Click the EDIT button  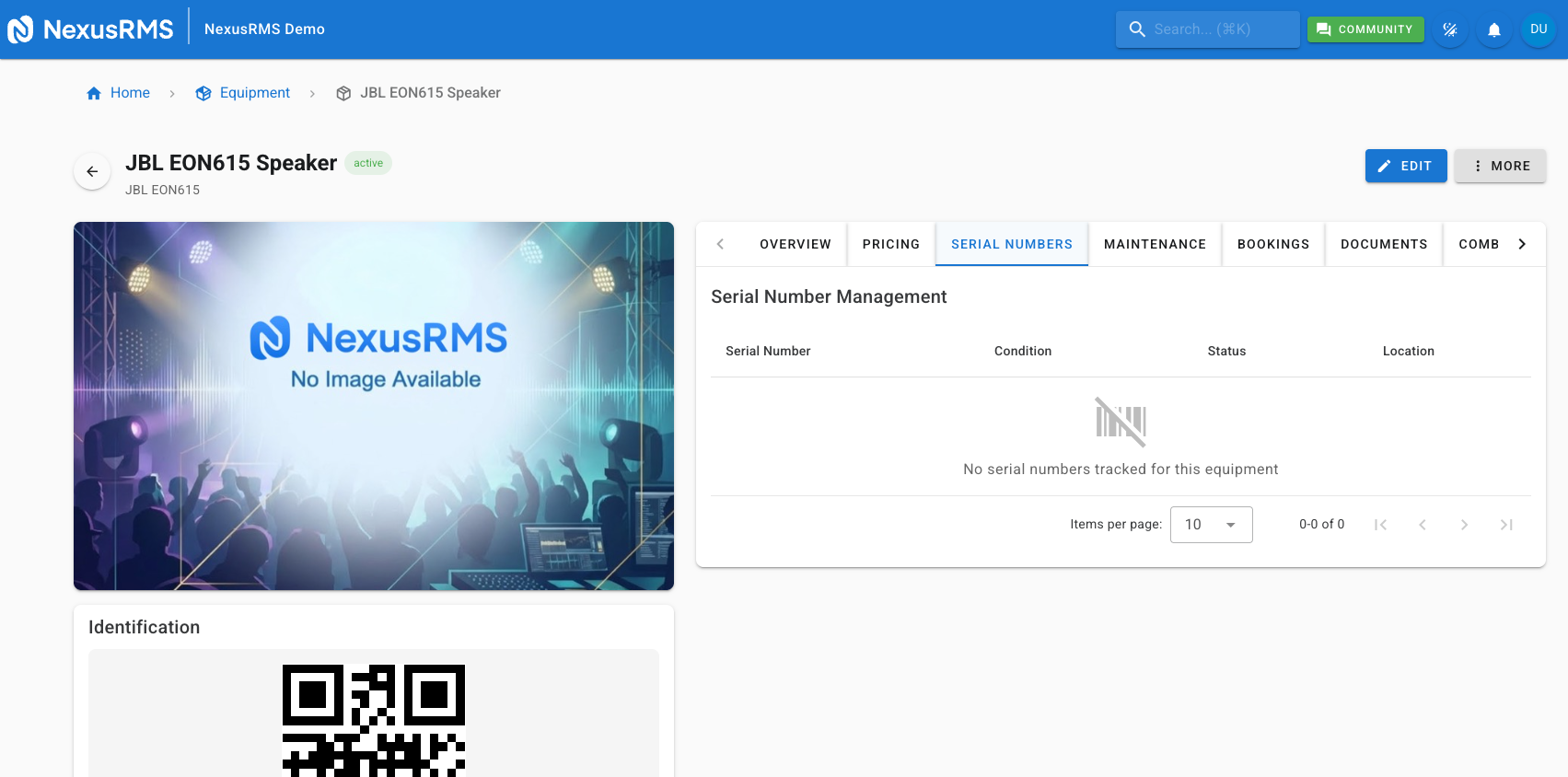(x=1405, y=166)
